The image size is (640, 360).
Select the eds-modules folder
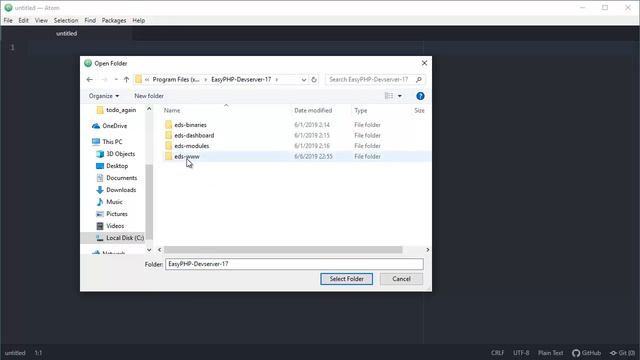pyautogui.click(x=191, y=146)
